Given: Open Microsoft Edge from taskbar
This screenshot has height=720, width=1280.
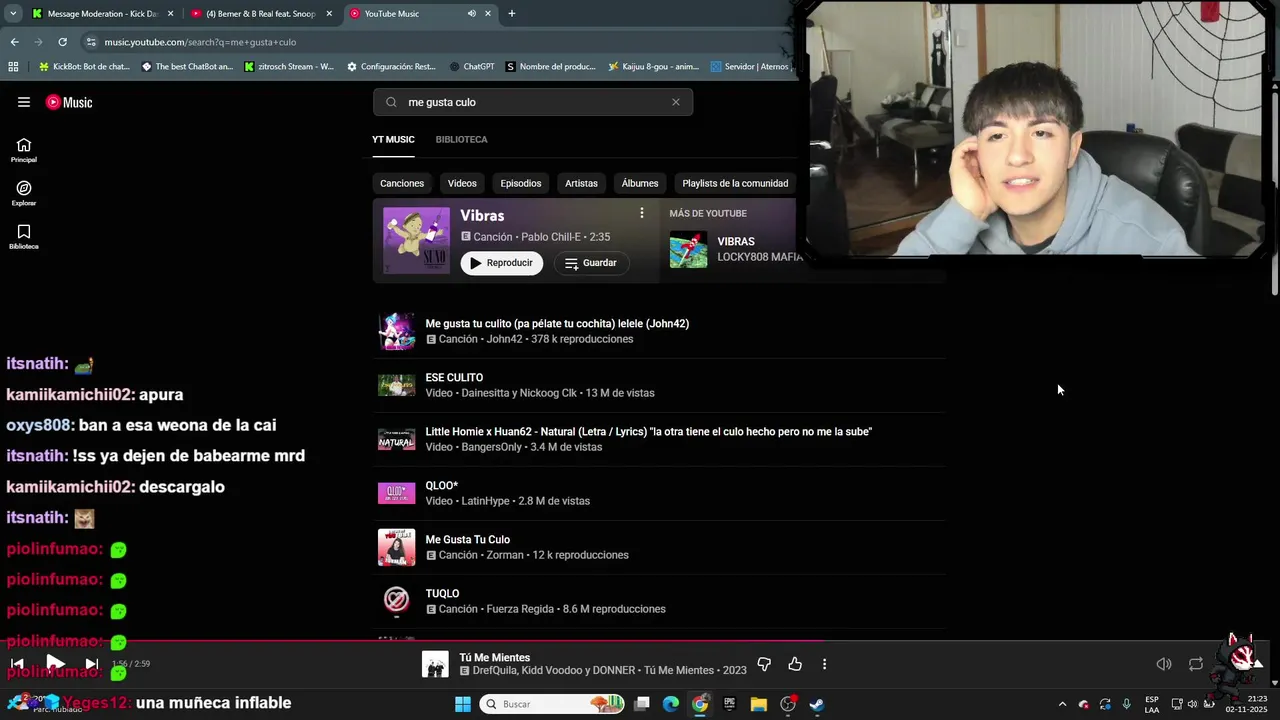Looking at the screenshot, I should pyautogui.click(x=671, y=704).
